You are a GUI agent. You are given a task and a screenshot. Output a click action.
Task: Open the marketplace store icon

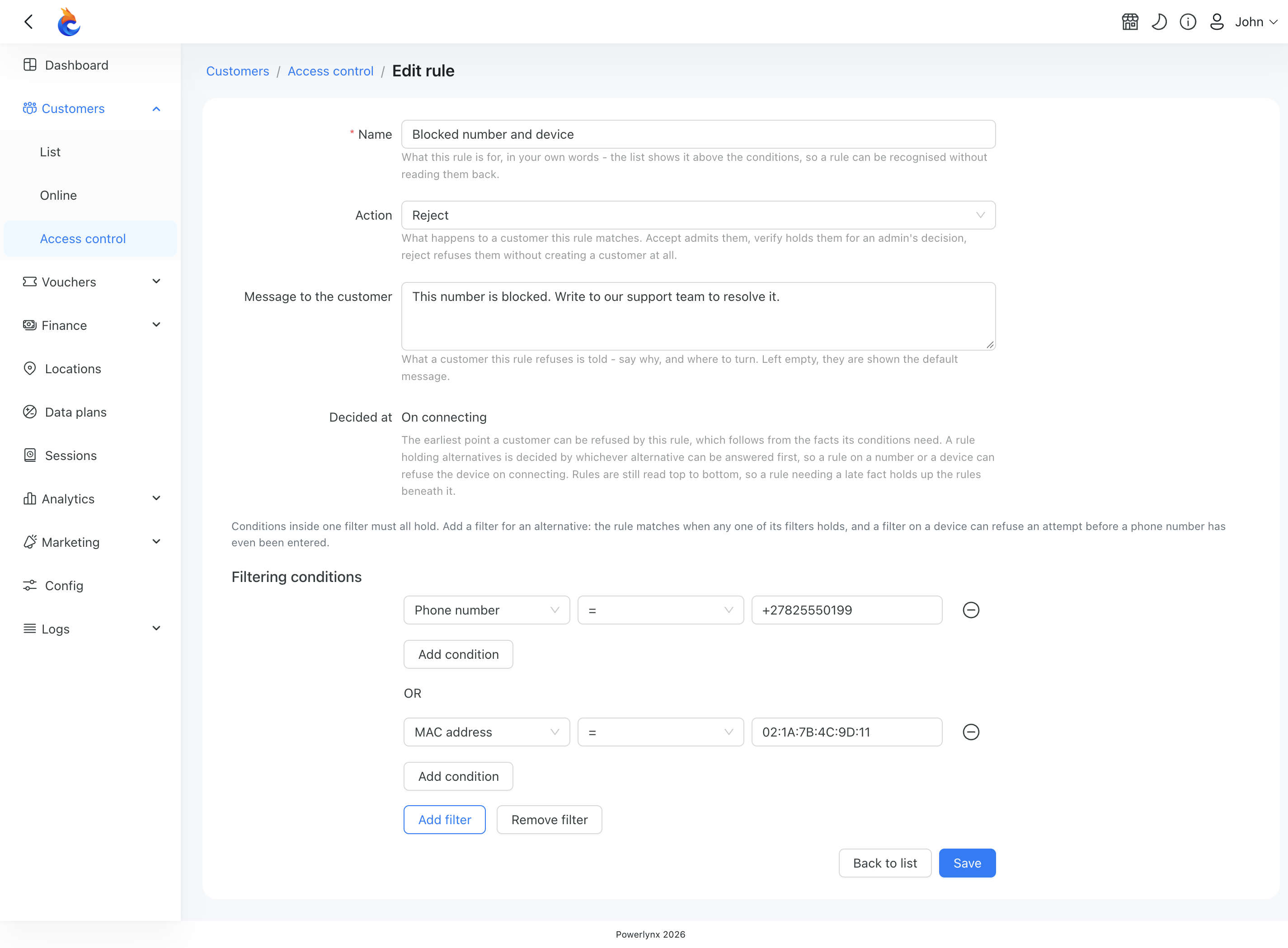point(1129,22)
